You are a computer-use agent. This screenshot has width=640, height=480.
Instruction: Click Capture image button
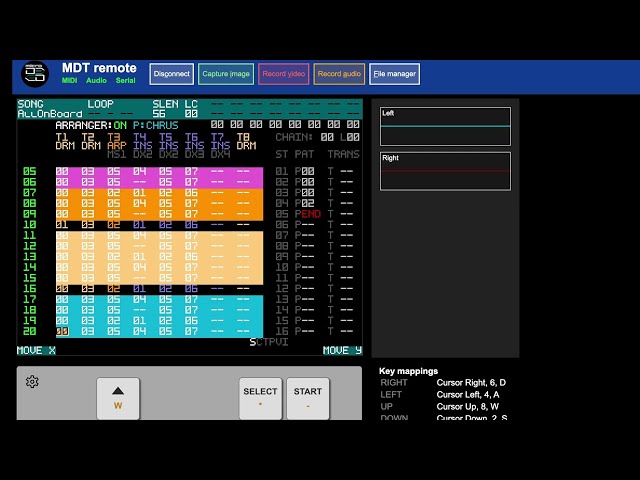[226, 74]
